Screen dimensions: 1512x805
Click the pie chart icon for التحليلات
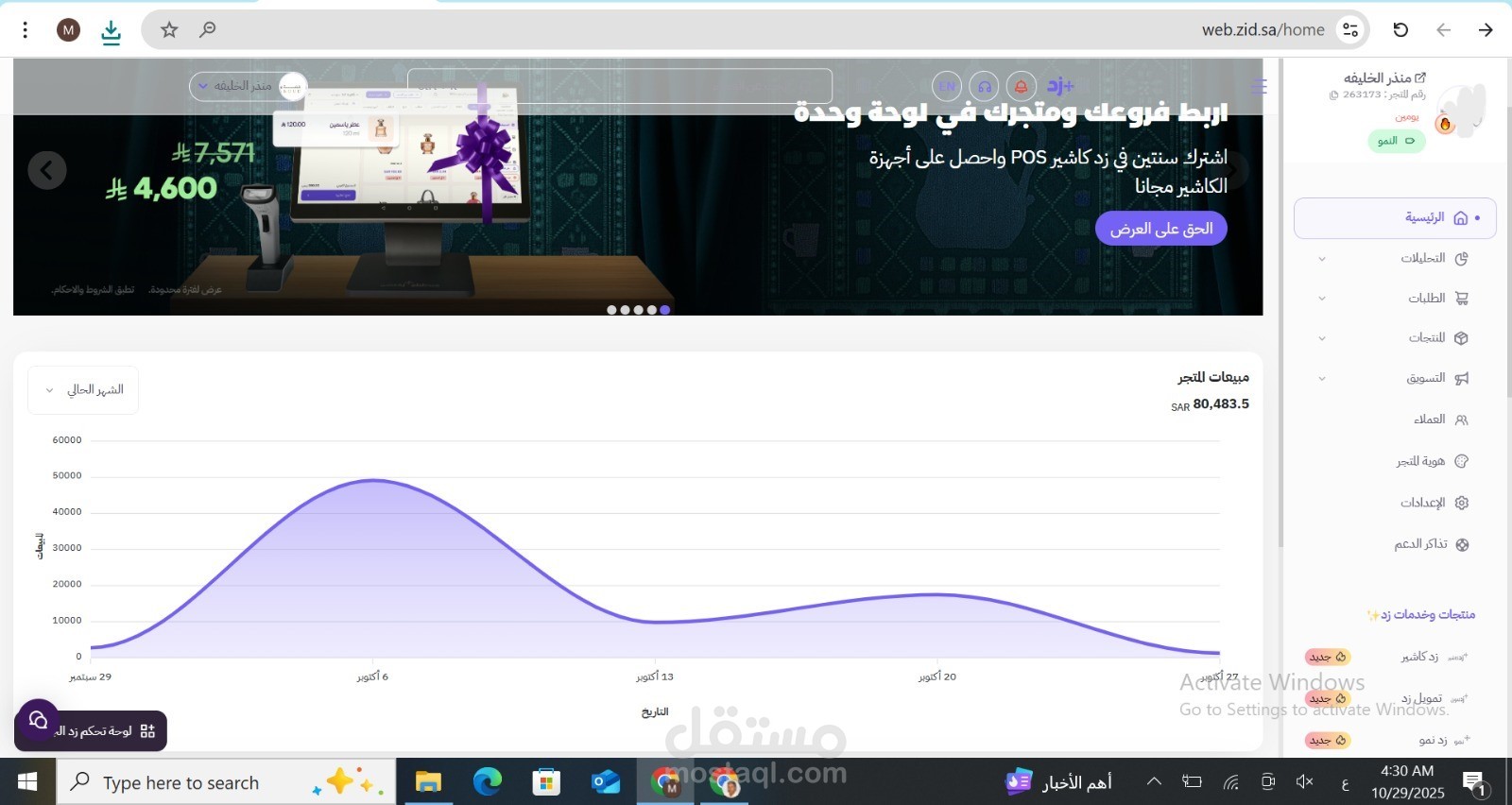click(x=1462, y=259)
